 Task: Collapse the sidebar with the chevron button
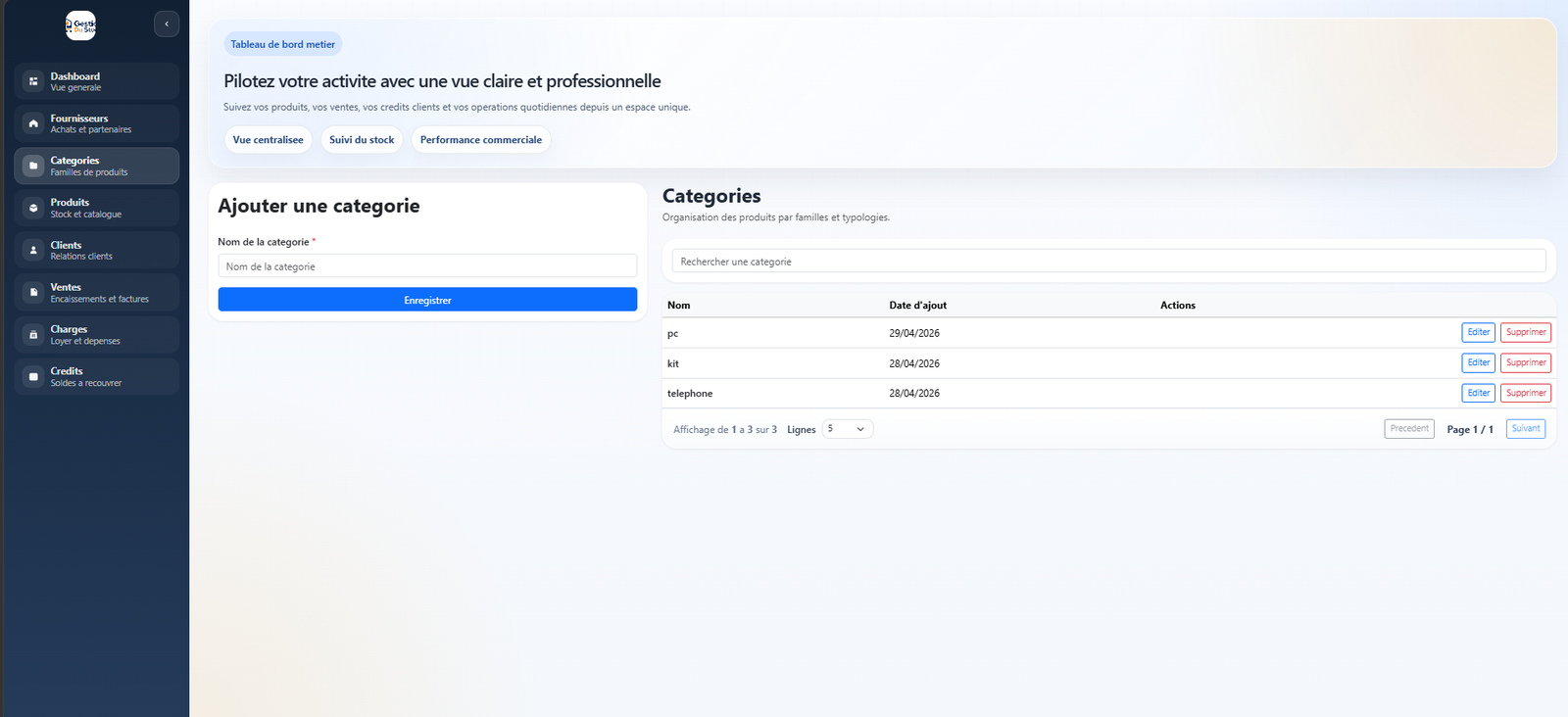click(x=167, y=24)
